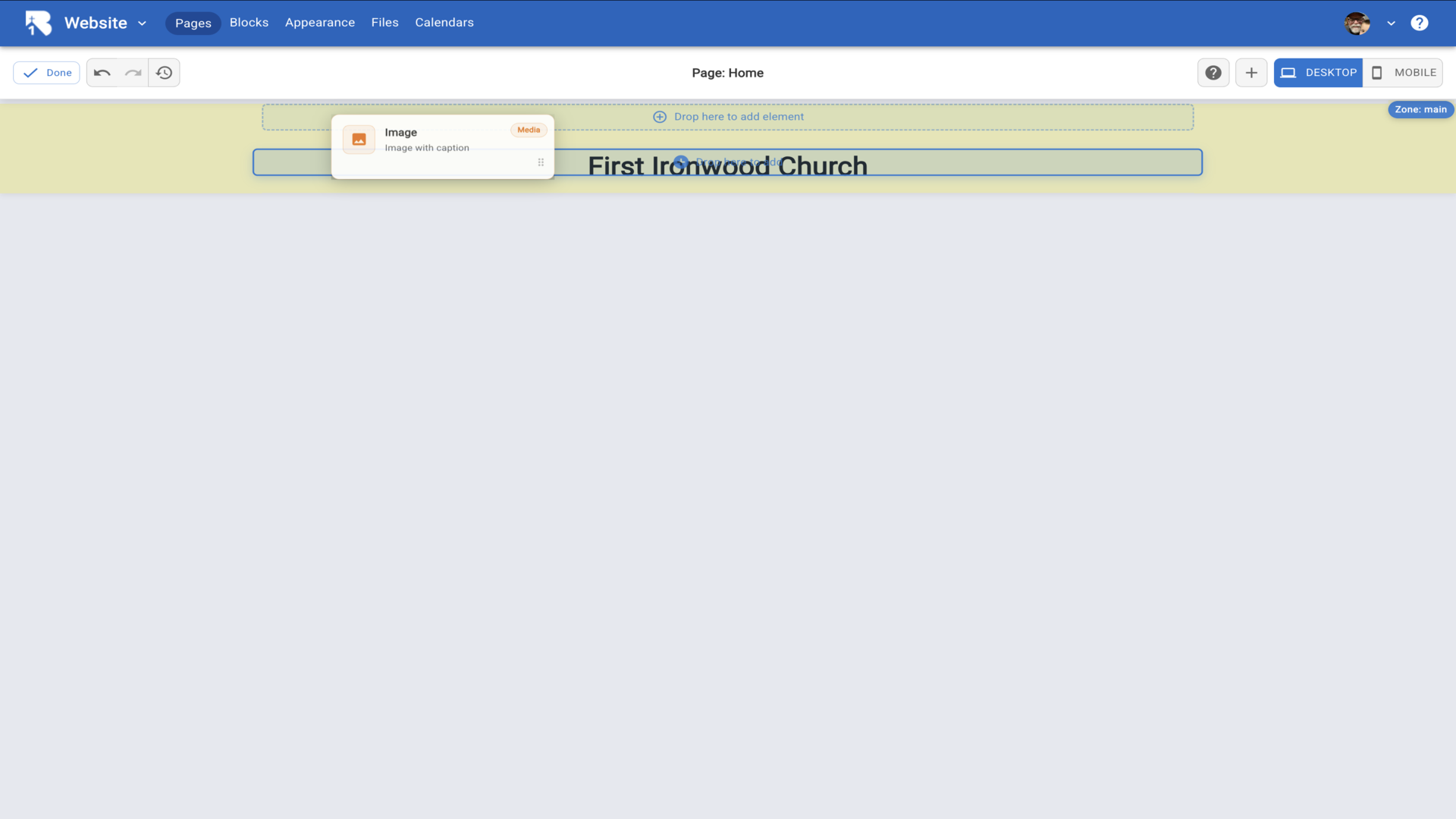Open the Files tab

click(x=384, y=23)
